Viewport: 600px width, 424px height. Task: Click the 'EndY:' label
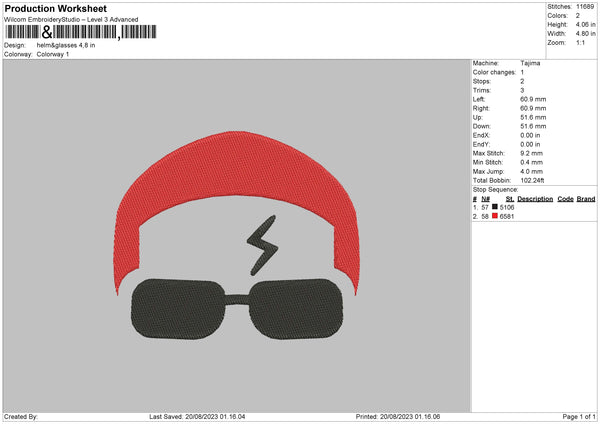[481, 144]
